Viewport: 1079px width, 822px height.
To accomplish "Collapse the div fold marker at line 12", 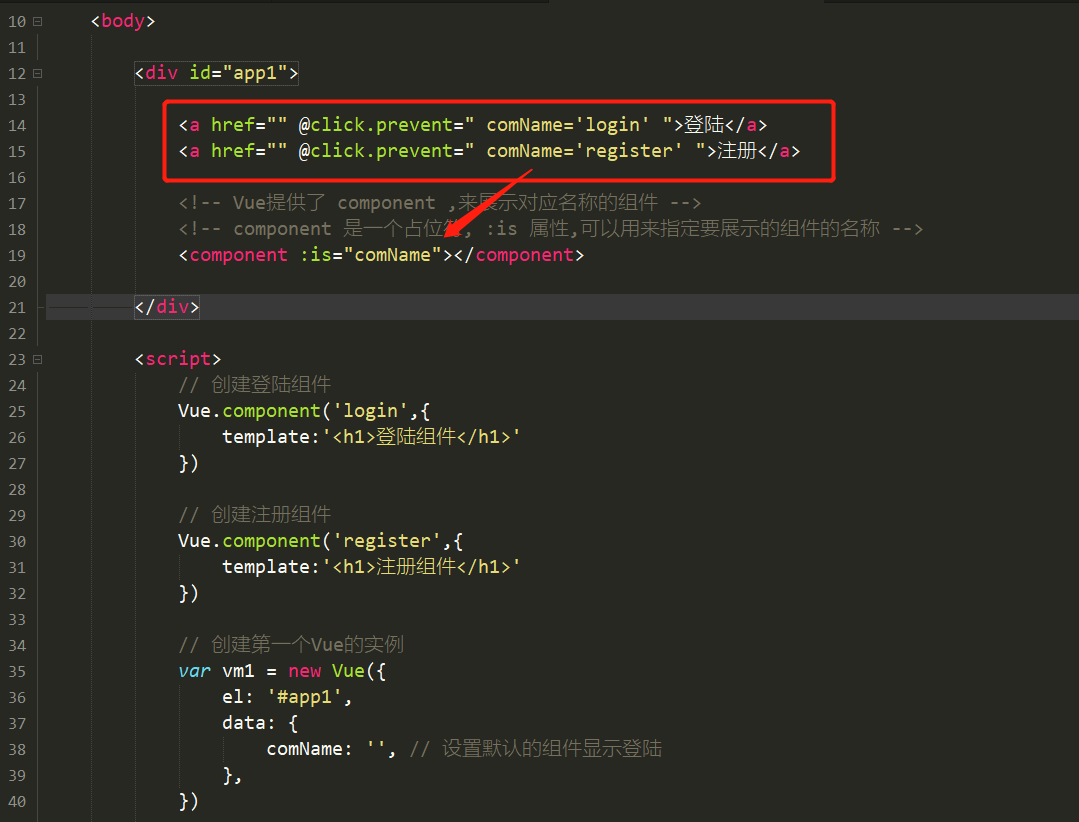I will (x=38, y=74).
